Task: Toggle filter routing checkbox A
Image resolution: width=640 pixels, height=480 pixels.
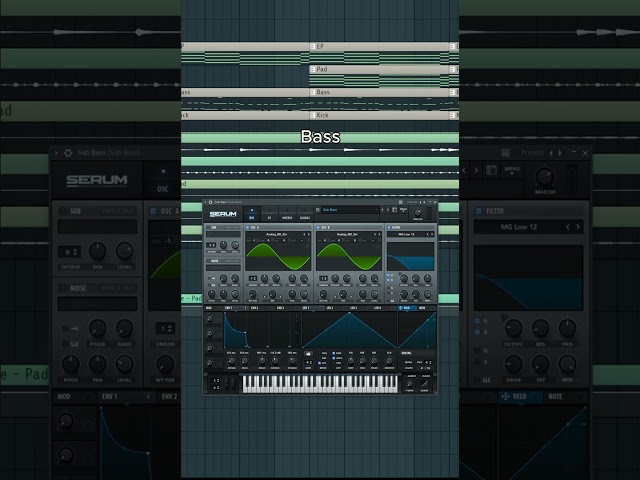Action: 388,275
